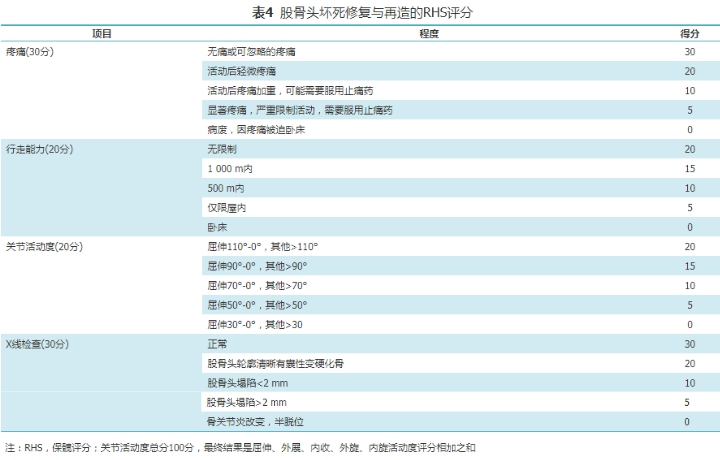Click score 15 in the 屈伸90°-0° row
Screen dimensions: 720x460
point(690,266)
